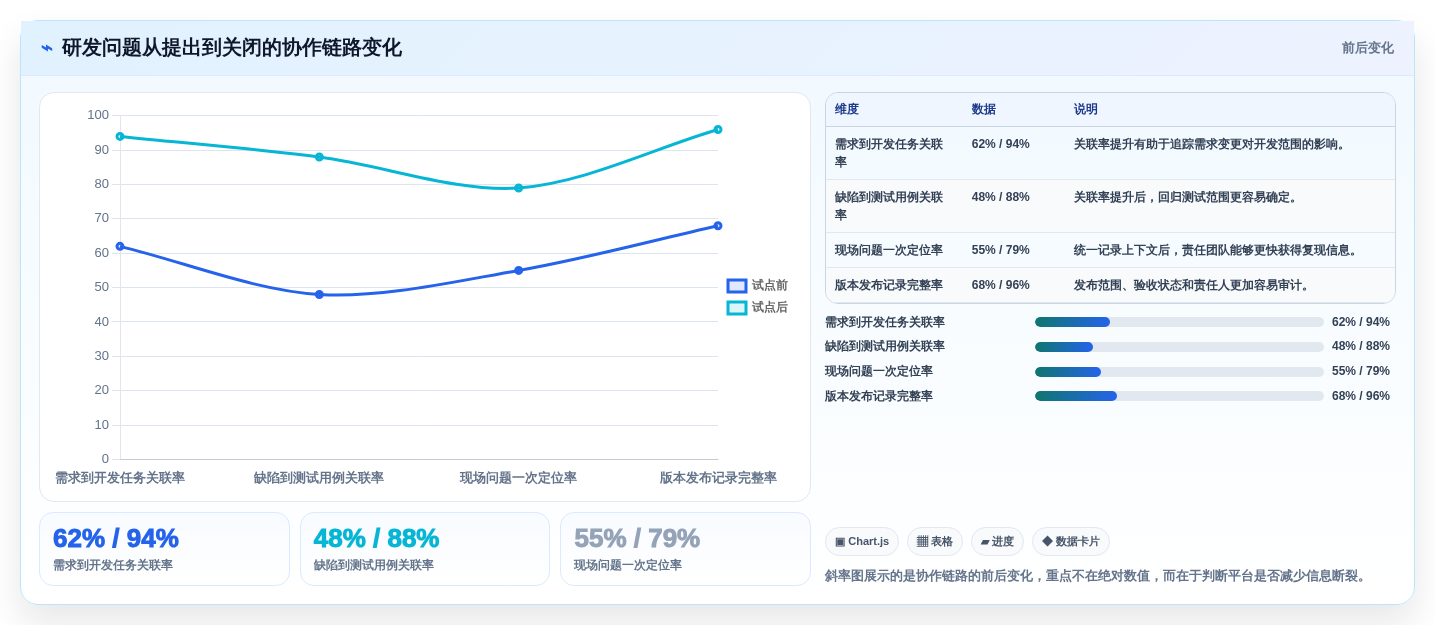Viewport: 1435px width, 625px height.
Task: Click the 说明 column header
Action: click(1086, 110)
